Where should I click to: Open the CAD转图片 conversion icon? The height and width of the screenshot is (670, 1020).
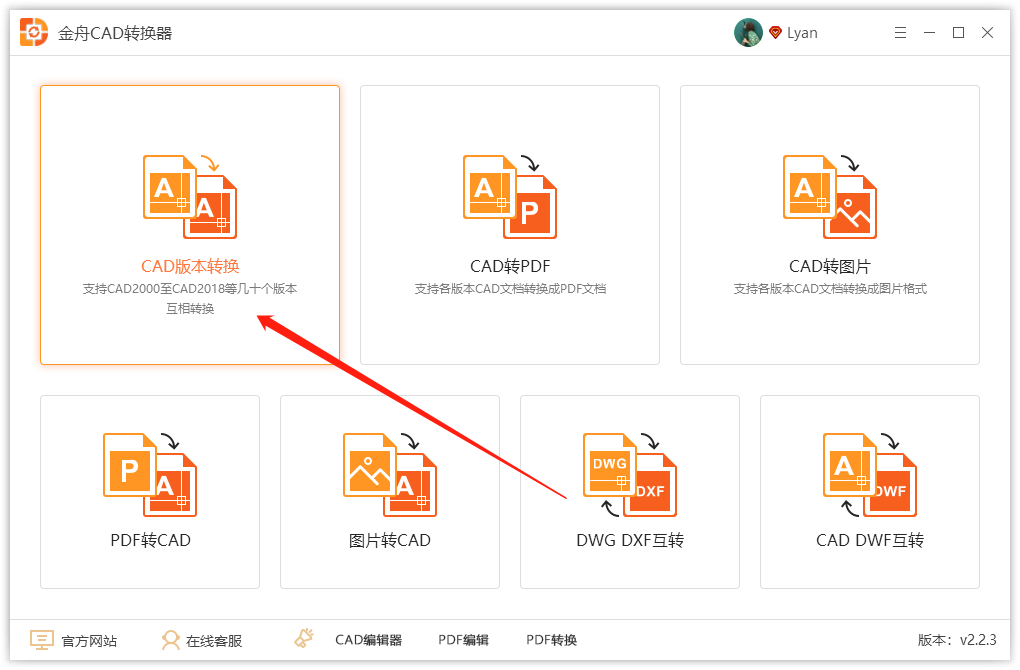coord(830,196)
